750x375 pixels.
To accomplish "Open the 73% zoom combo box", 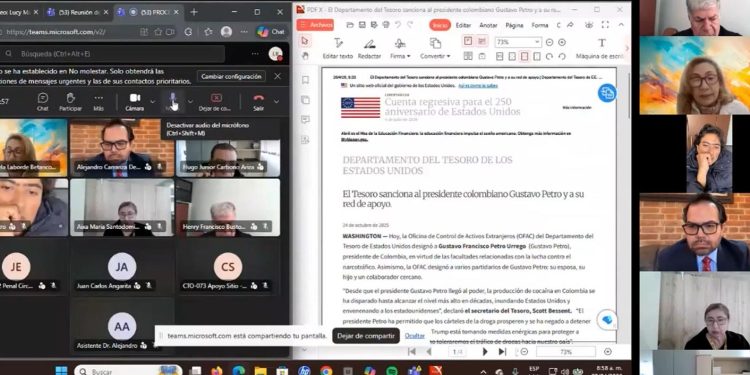I will click(518, 42).
